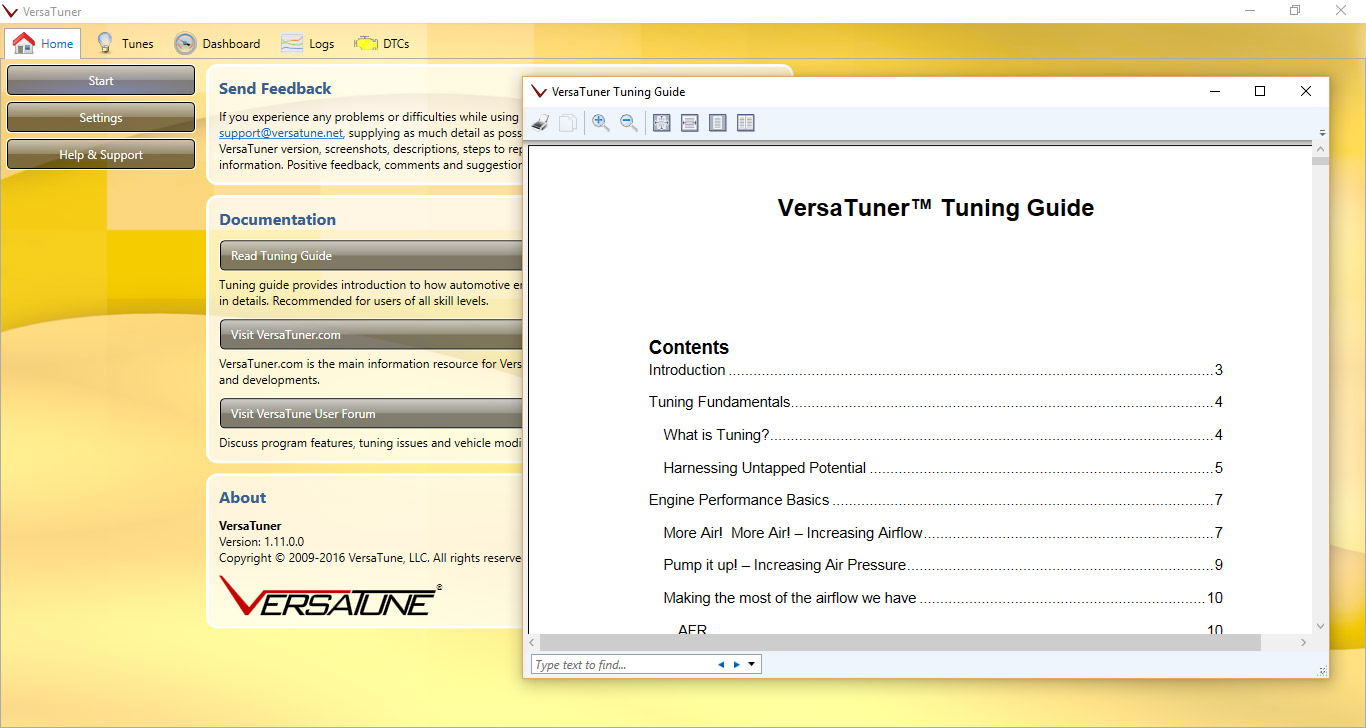Click Visit VersaTuner.com button
Image resolution: width=1366 pixels, height=728 pixels.
click(371, 334)
